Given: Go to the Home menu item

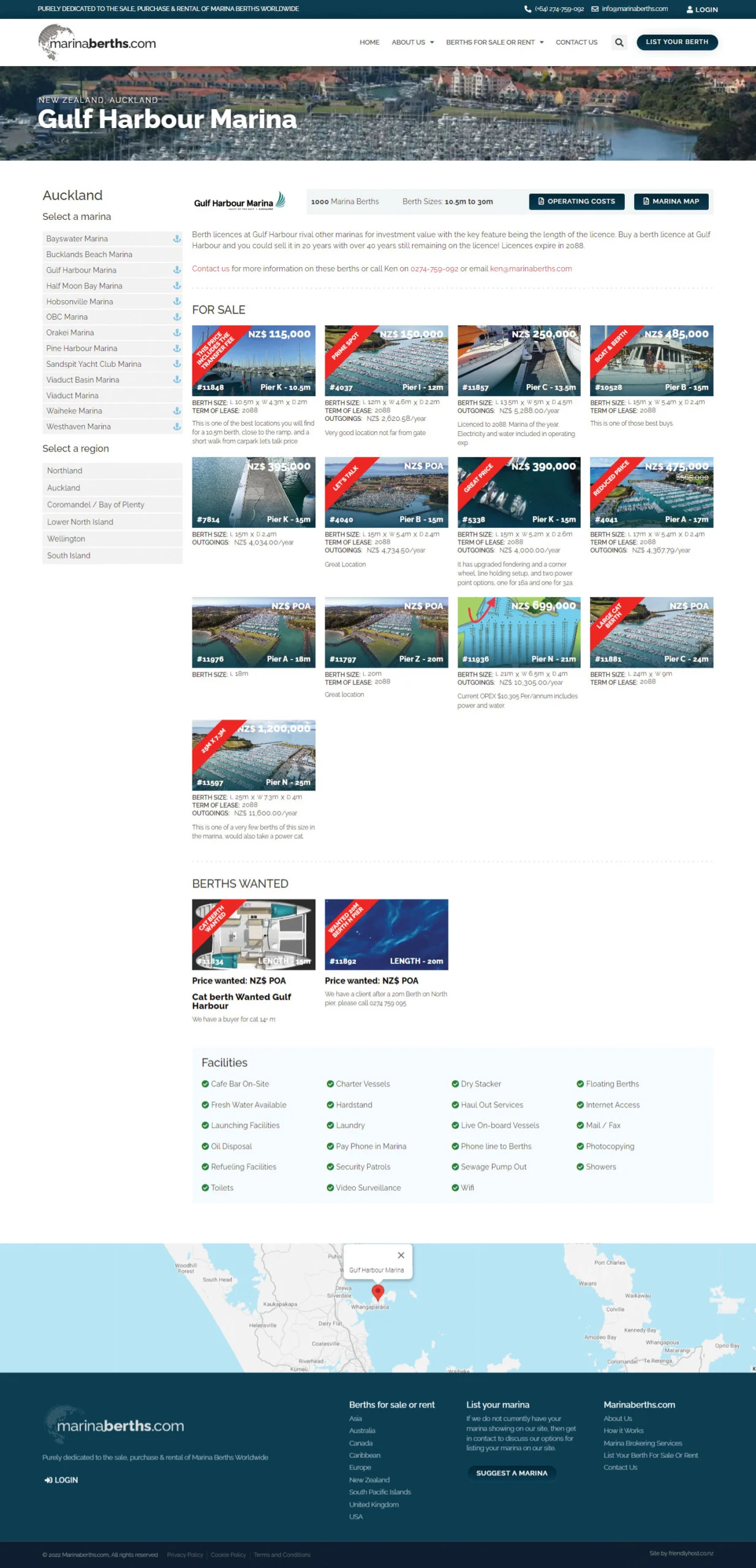Looking at the screenshot, I should pyautogui.click(x=369, y=42).
